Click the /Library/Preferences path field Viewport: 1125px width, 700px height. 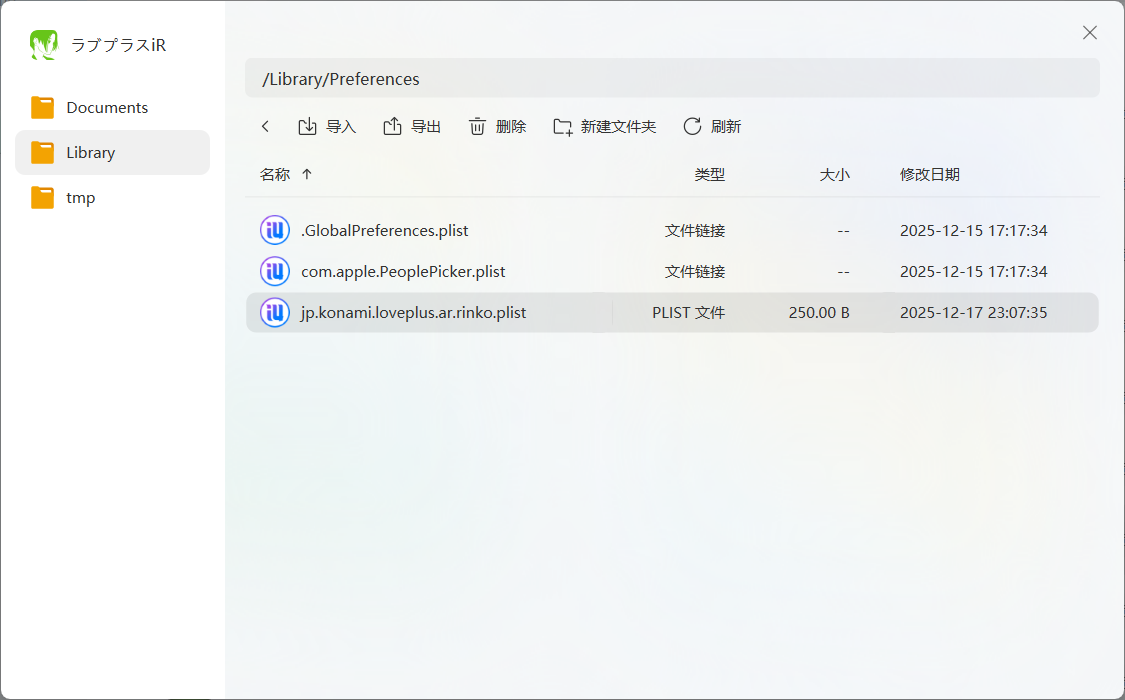point(672,78)
